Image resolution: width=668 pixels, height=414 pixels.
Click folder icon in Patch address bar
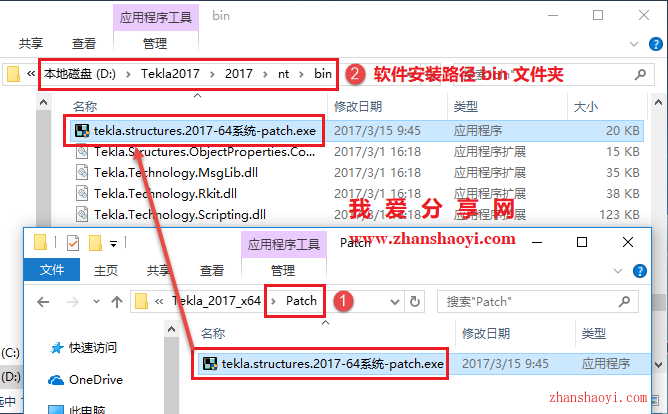(x=141, y=302)
